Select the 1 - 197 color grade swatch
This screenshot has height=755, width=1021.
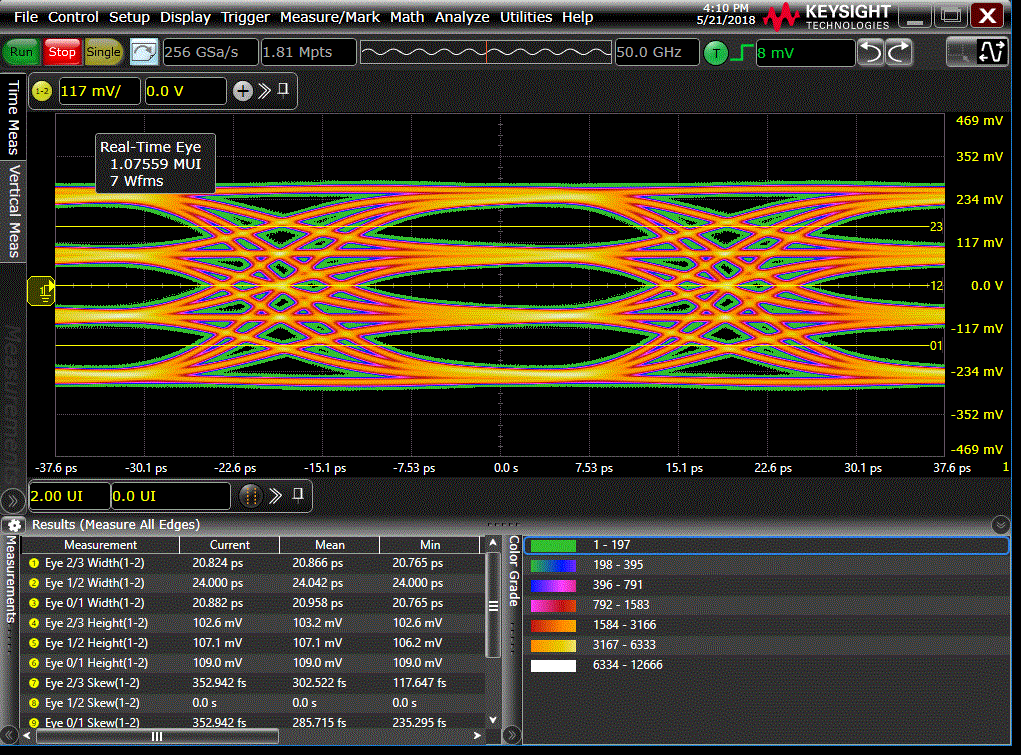(554, 545)
